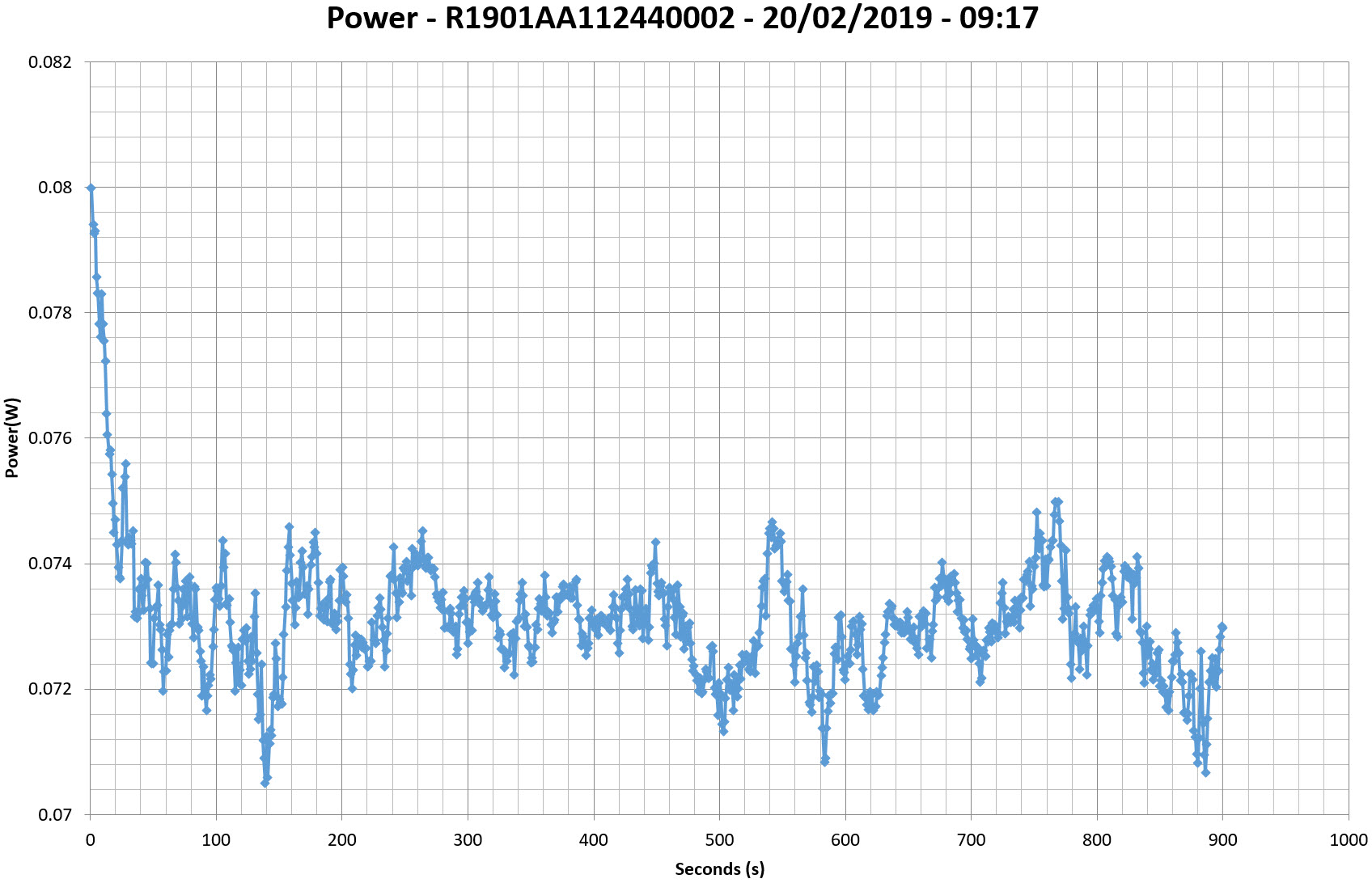Click the 0.082 label on the vertical axis
1372x883 pixels.
coord(49,62)
